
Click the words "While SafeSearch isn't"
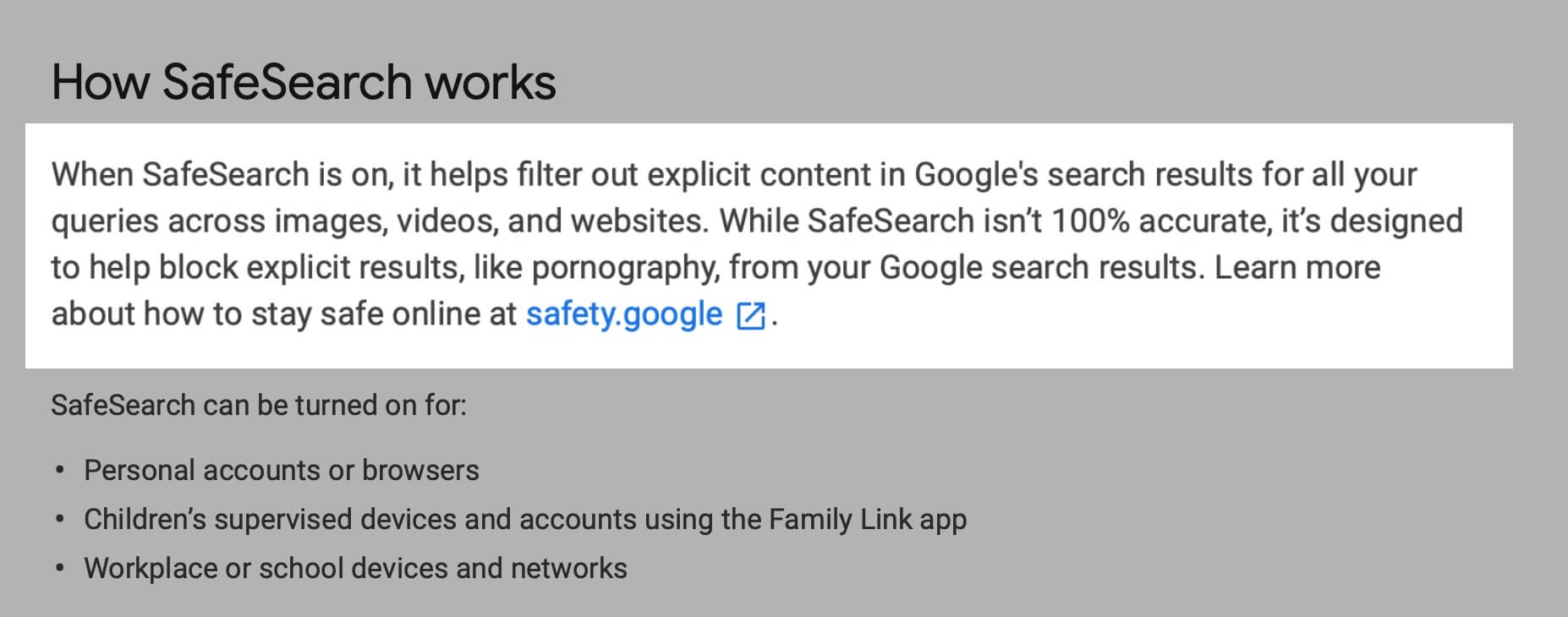[882, 221]
